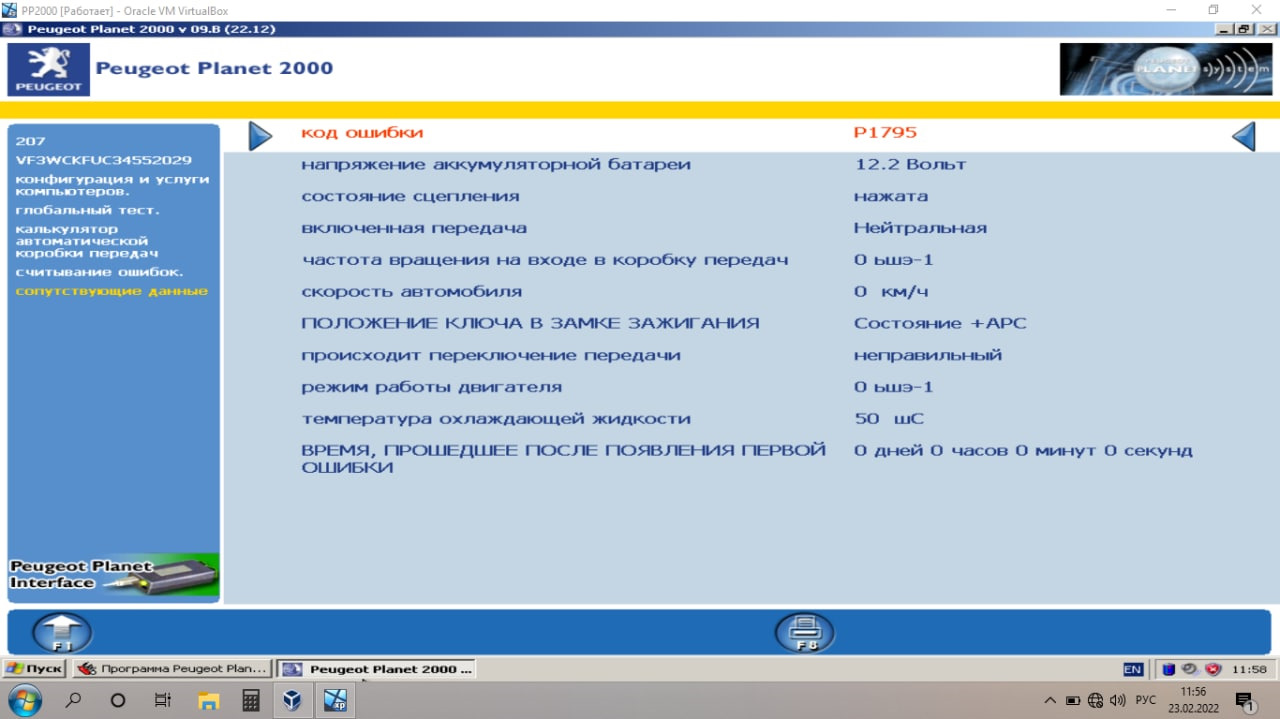Click the Peugeot lion logo
Viewport: 1280px width, 719px height.
(48, 70)
